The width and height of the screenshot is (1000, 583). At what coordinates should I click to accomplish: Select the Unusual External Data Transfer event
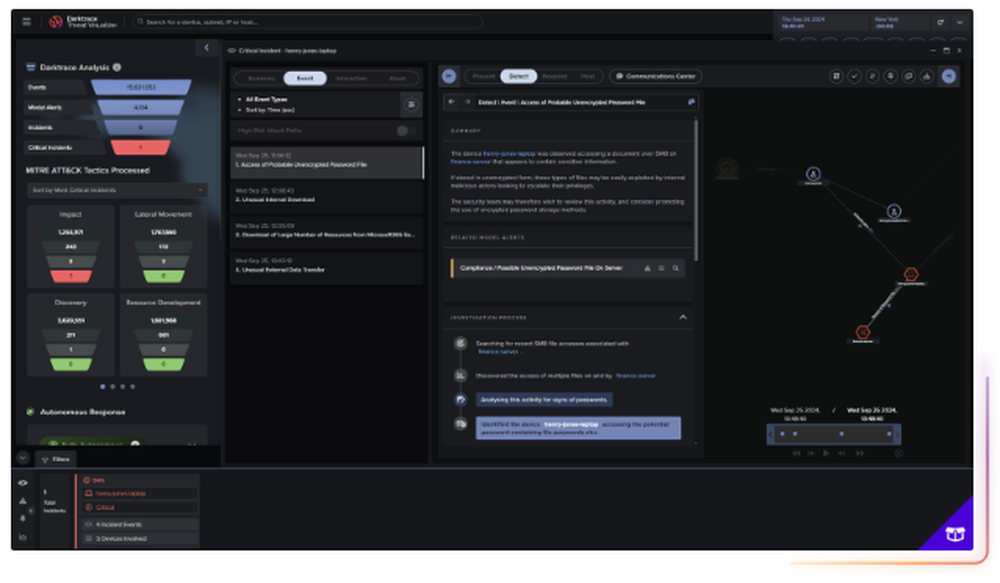point(327,266)
